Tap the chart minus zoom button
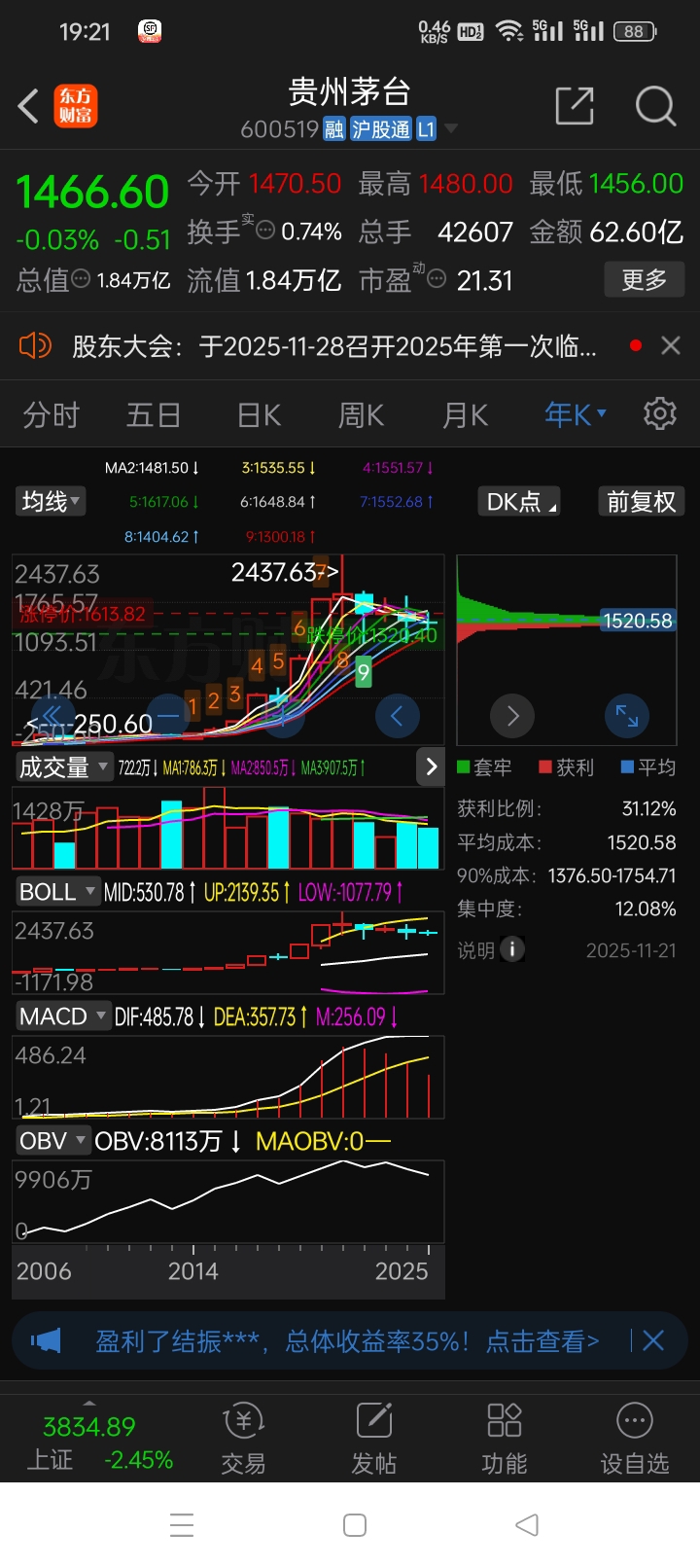The width and height of the screenshot is (700, 1568). pyautogui.click(x=169, y=717)
